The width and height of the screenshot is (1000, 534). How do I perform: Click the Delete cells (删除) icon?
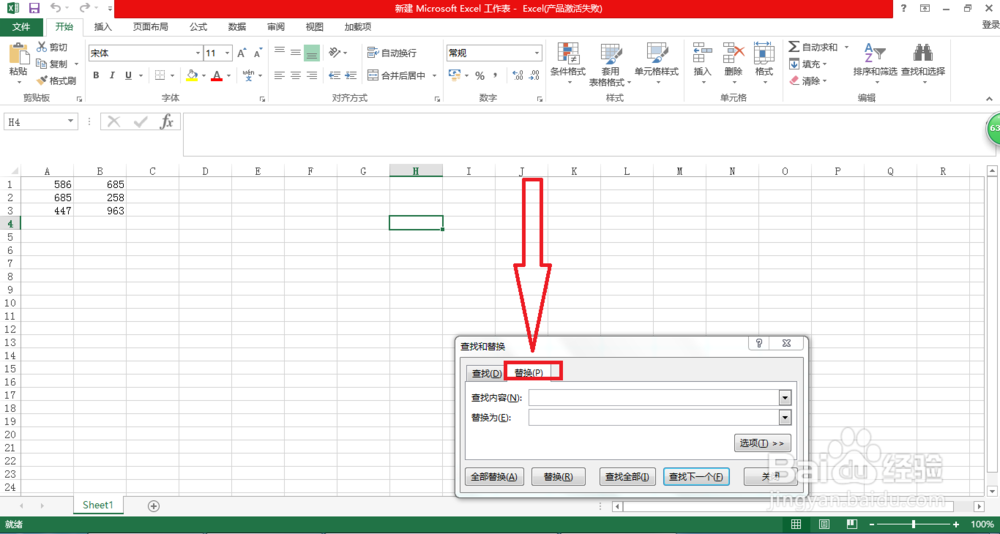[733, 52]
